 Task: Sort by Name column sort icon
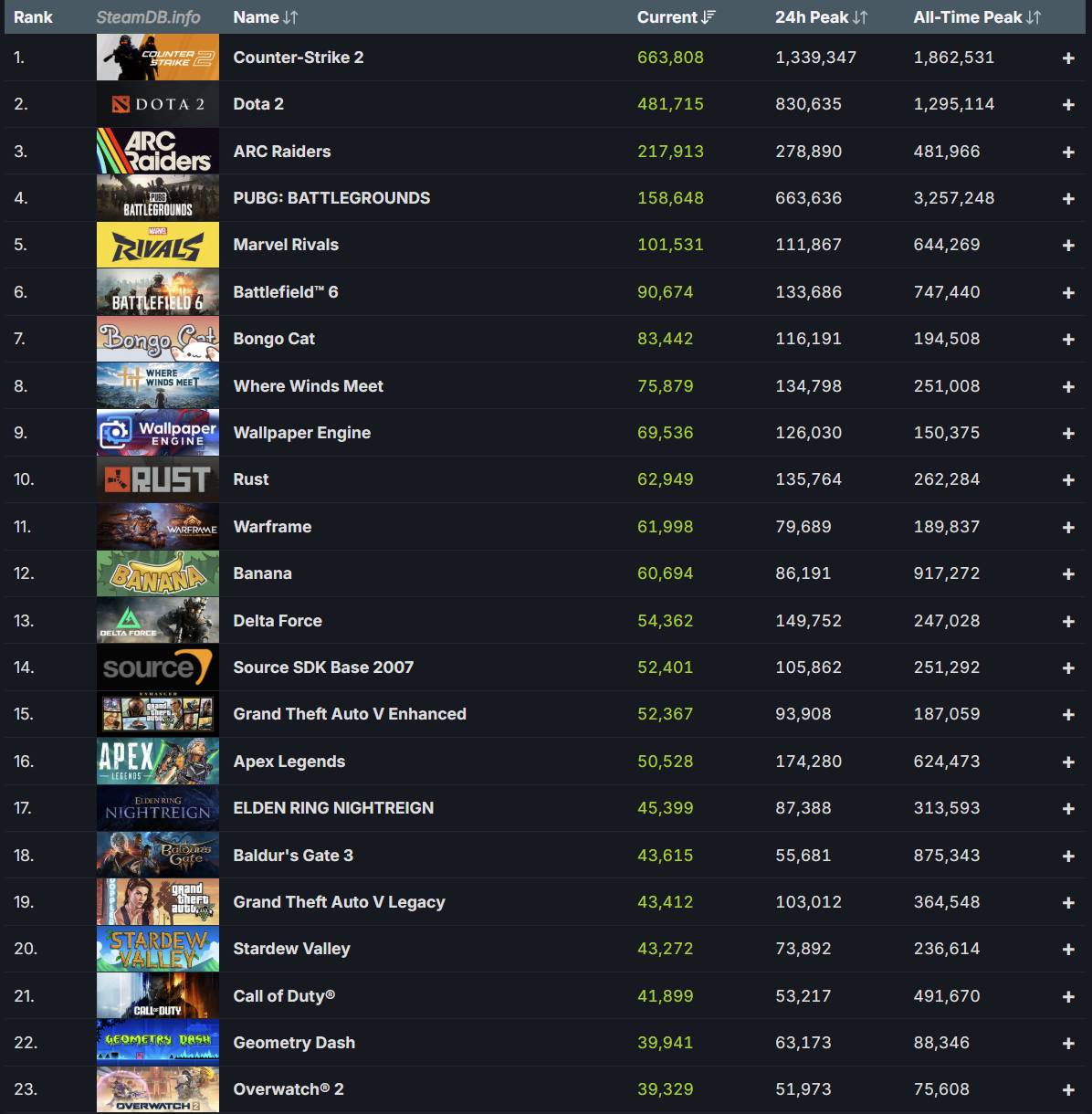[x=290, y=17]
